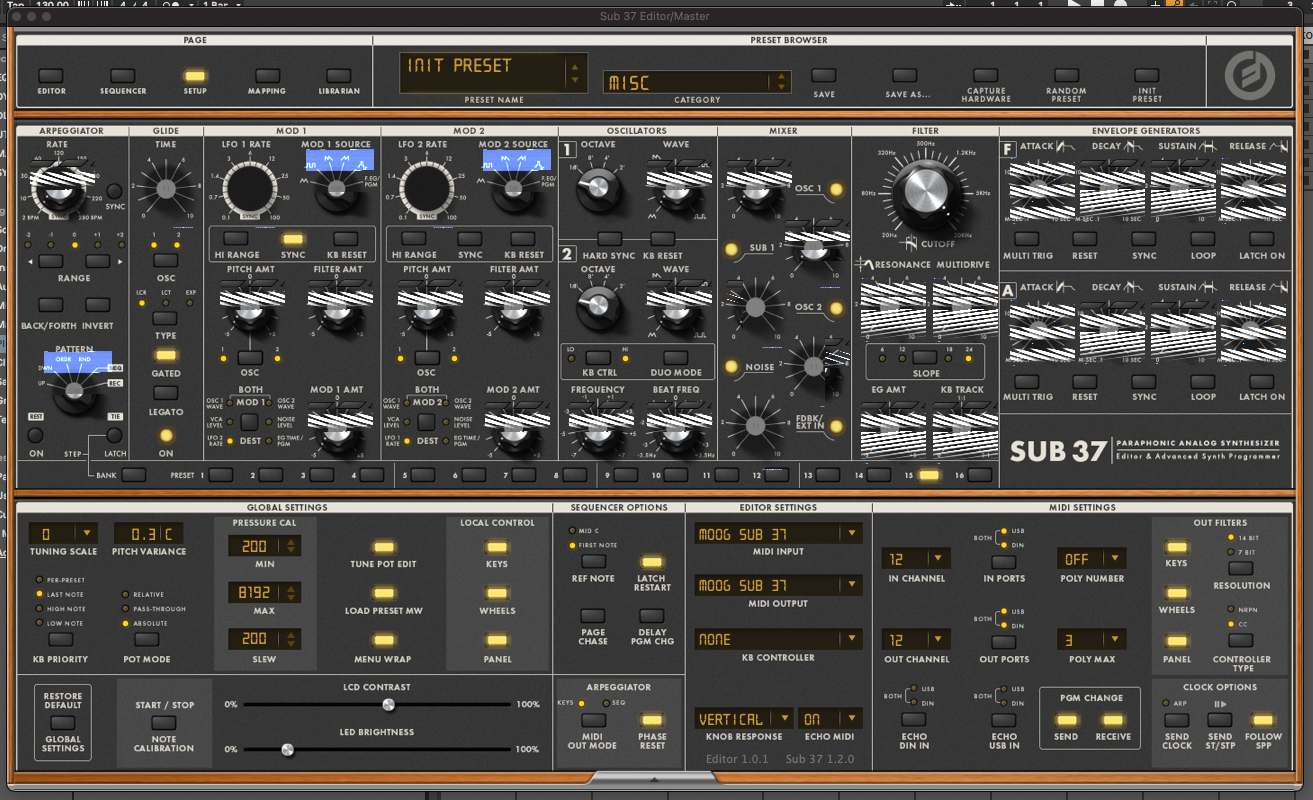This screenshot has height=800, width=1313.
Task: Click the KB Priority selector button
Action: pyautogui.click(x=61, y=639)
